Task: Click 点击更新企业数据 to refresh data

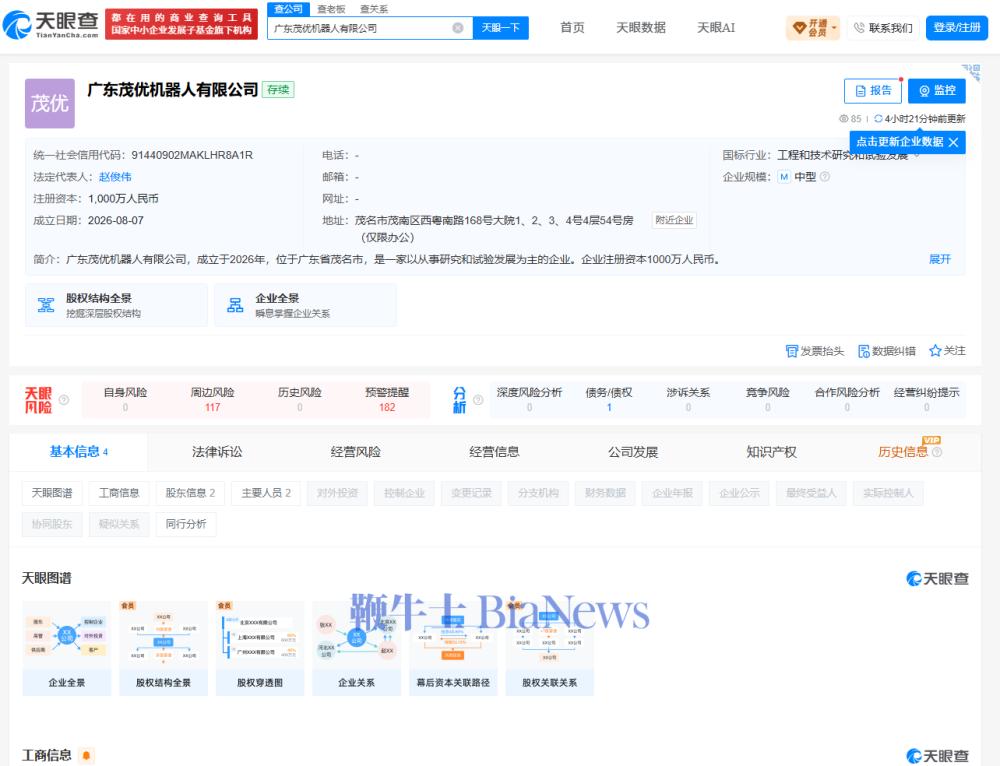Action: 899,142
